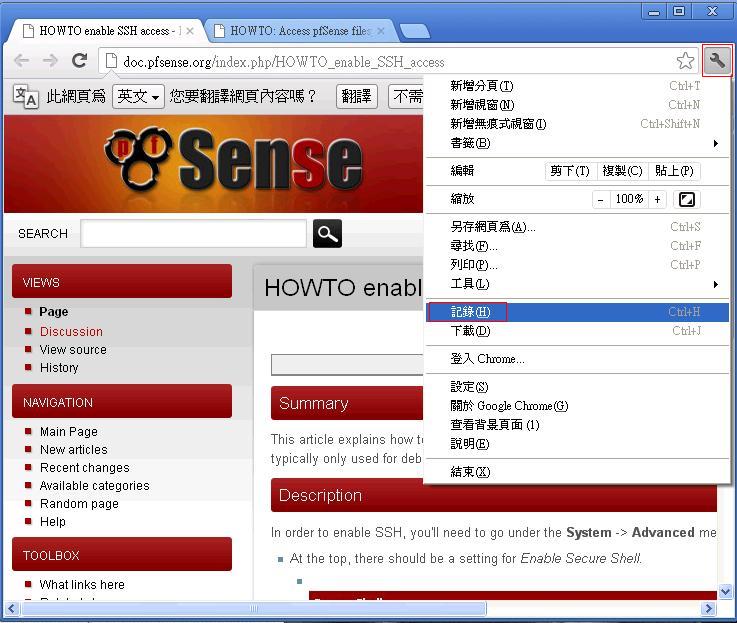Click the full-screen icon in the zoom row
Screen dimensions: 737x623
pos(687,199)
